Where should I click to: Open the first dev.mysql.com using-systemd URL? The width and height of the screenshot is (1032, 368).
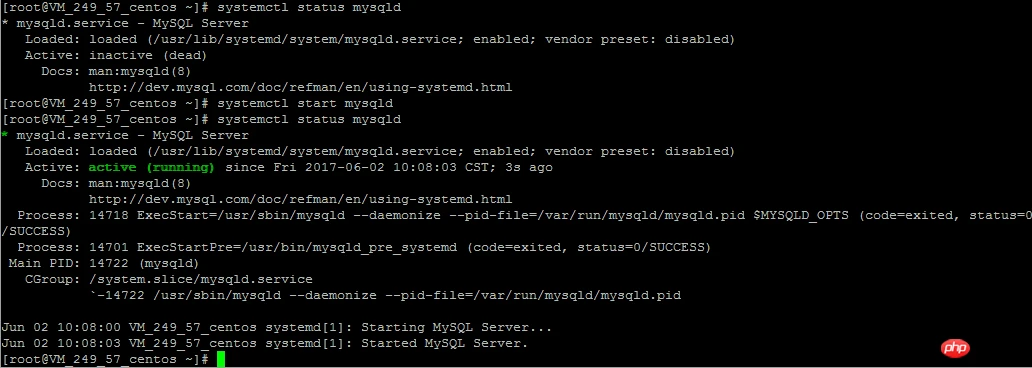[300, 87]
